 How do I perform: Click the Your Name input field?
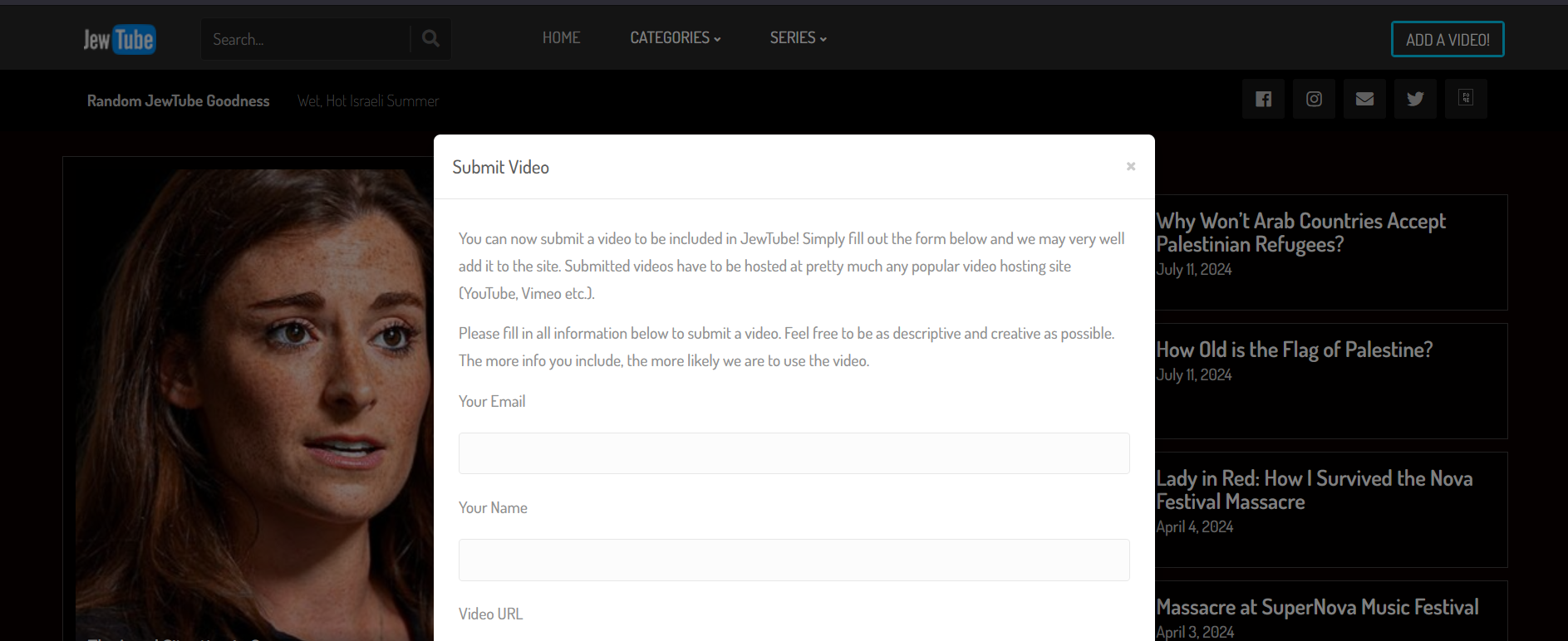click(x=794, y=560)
